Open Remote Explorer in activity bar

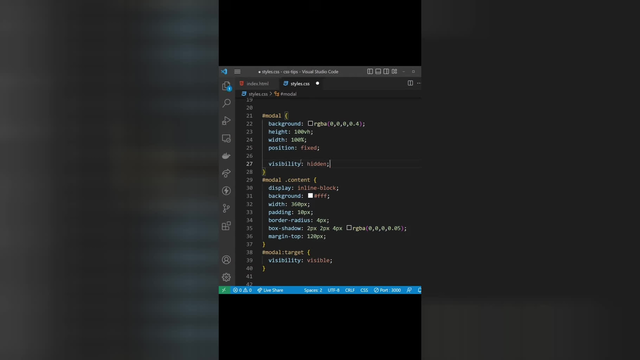pyautogui.click(x=226, y=138)
